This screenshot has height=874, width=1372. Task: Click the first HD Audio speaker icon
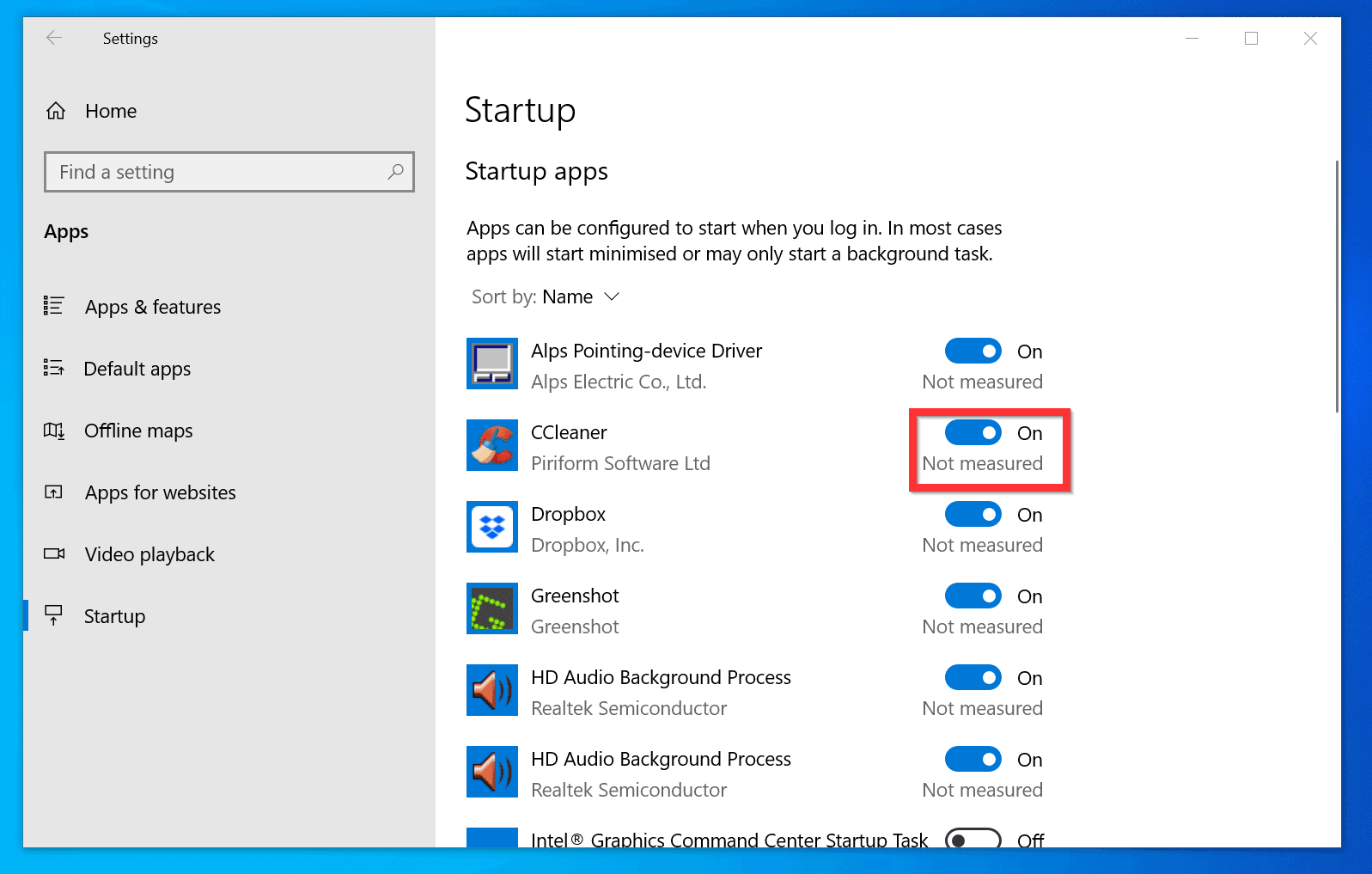(492, 690)
